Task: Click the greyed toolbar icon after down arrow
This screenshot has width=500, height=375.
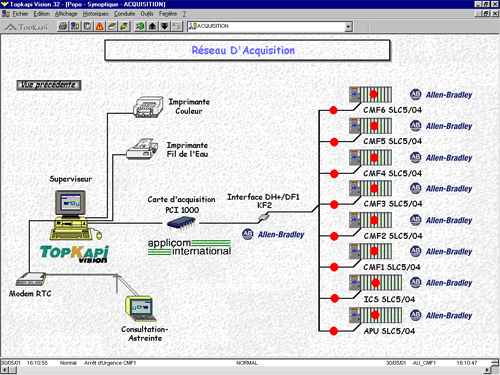Action: (x=177, y=26)
